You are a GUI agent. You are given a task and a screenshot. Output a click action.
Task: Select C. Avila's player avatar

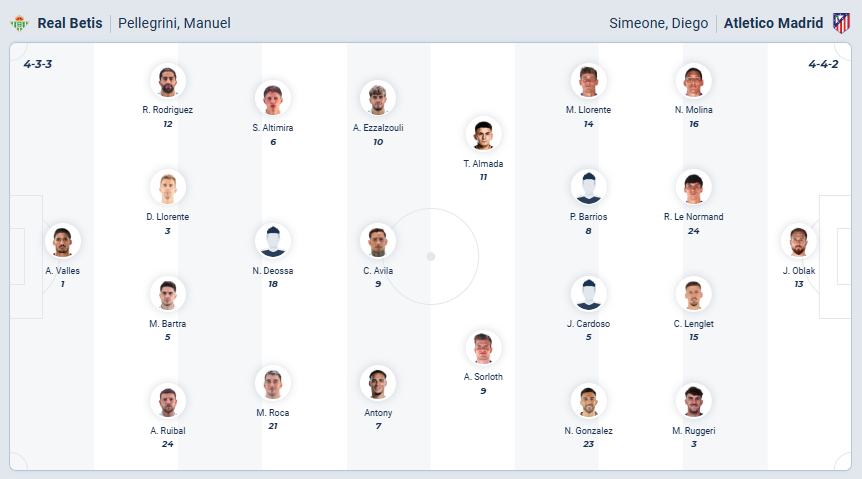[x=378, y=241]
